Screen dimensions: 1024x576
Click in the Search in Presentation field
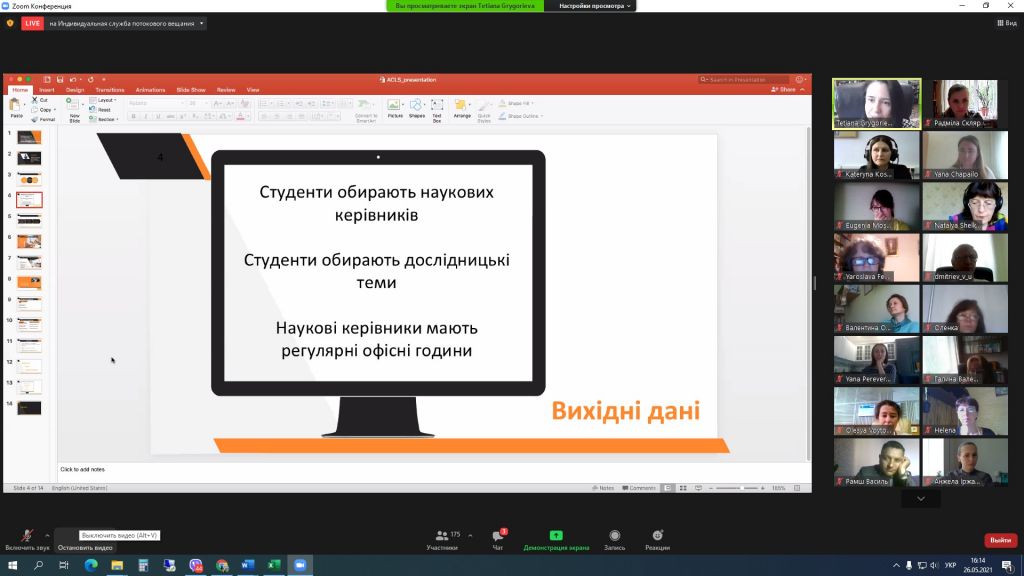pyautogui.click(x=743, y=80)
